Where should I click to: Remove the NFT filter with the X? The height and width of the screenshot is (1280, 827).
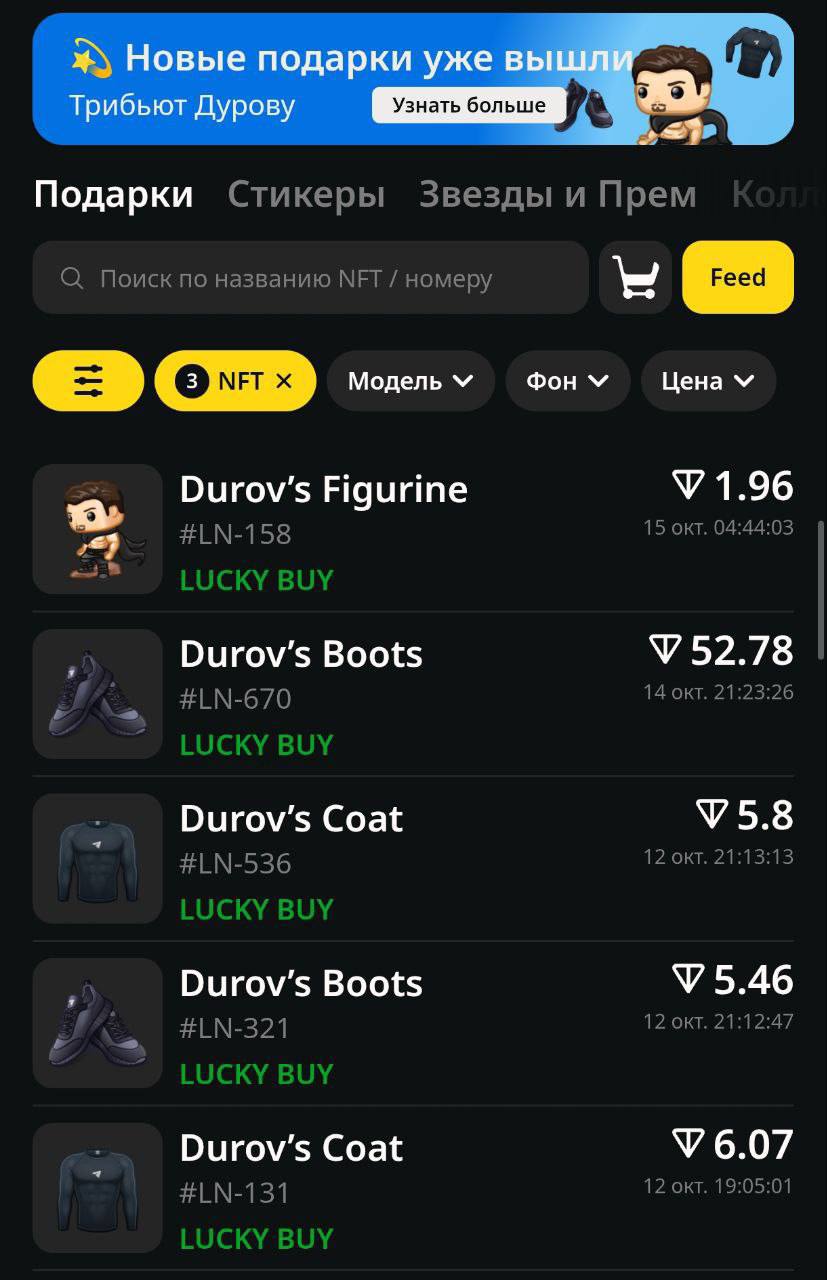click(284, 381)
